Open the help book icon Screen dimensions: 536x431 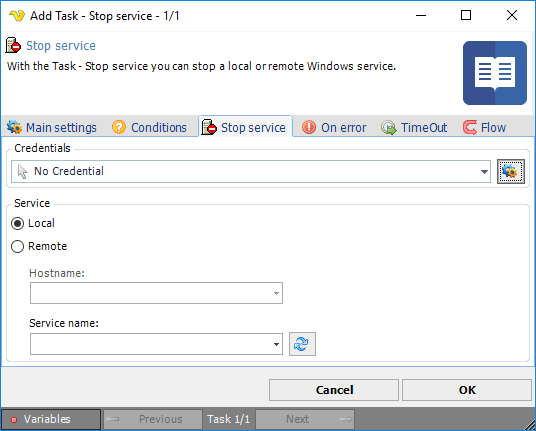[x=495, y=73]
